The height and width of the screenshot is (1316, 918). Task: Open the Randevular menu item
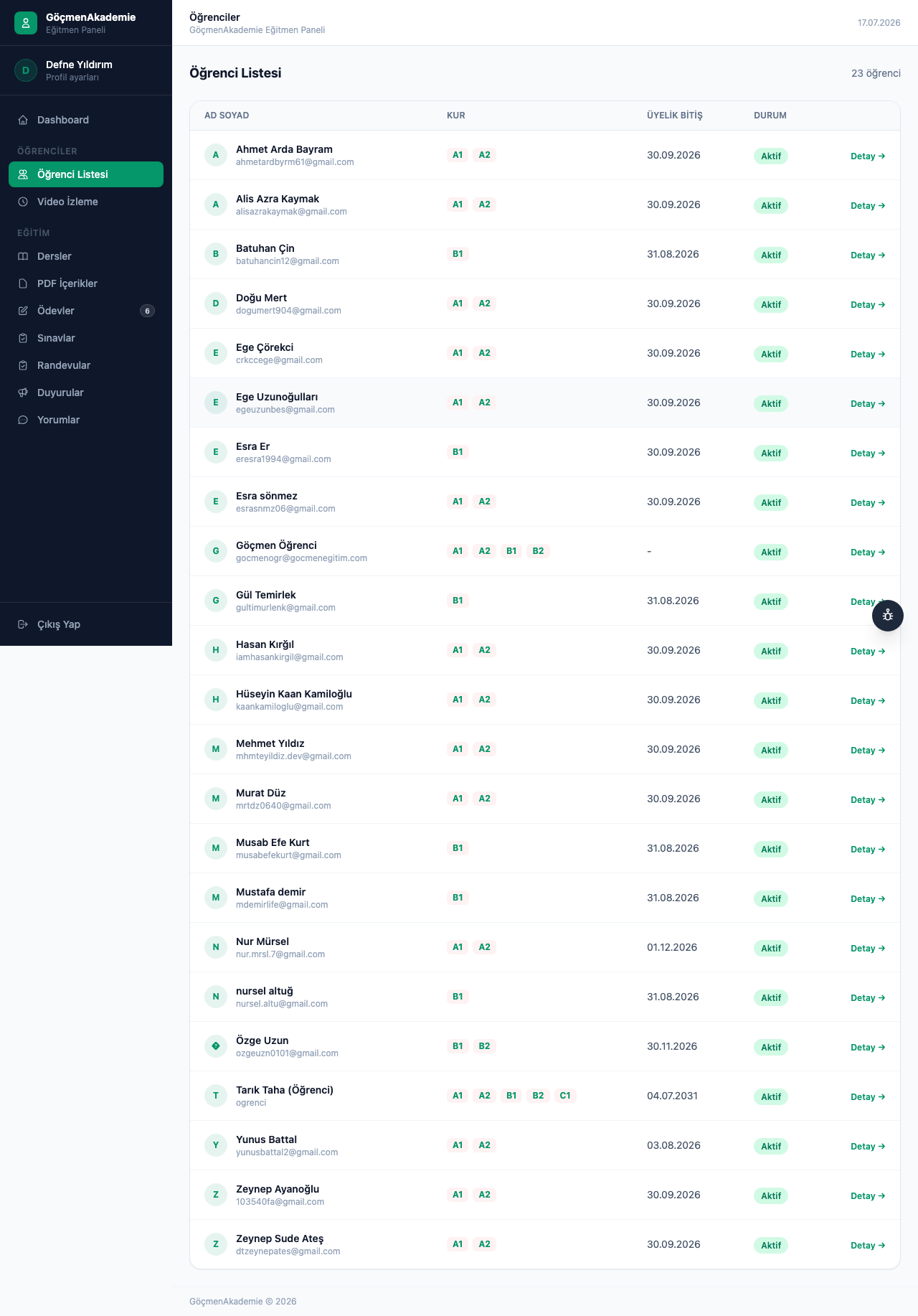pos(86,365)
